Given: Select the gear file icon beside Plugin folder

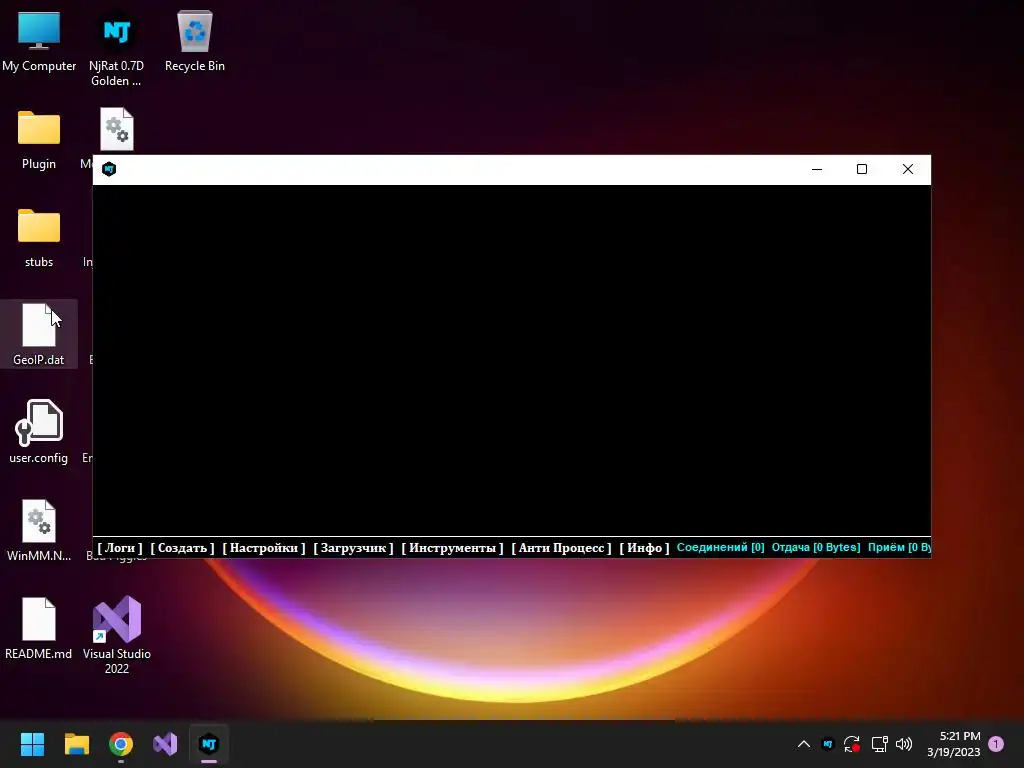Looking at the screenshot, I should click(x=117, y=129).
